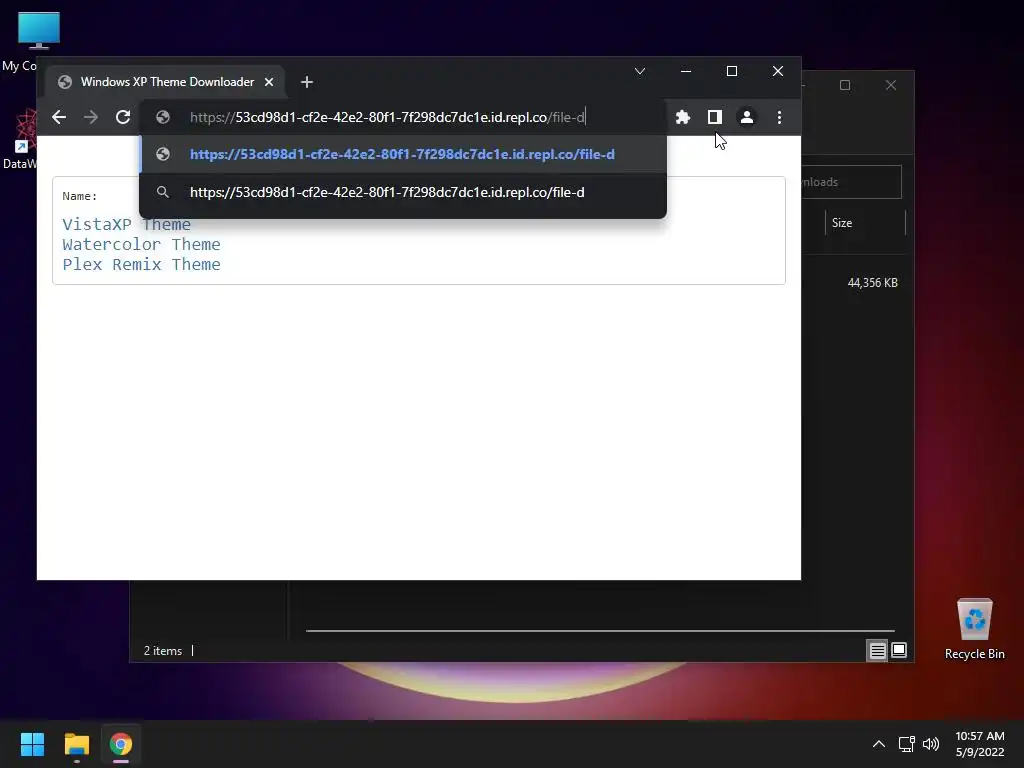This screenshot has height=768, width=1024.
Task: Open File Explorer from the taskbar
Action: coord(76,744)
